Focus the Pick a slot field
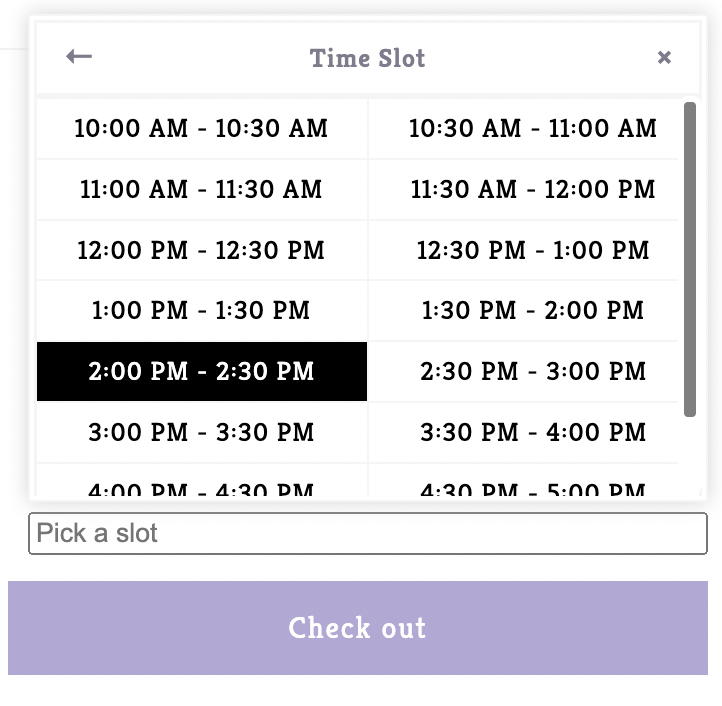The image size is (722, 706). click(x=367, y=533)
